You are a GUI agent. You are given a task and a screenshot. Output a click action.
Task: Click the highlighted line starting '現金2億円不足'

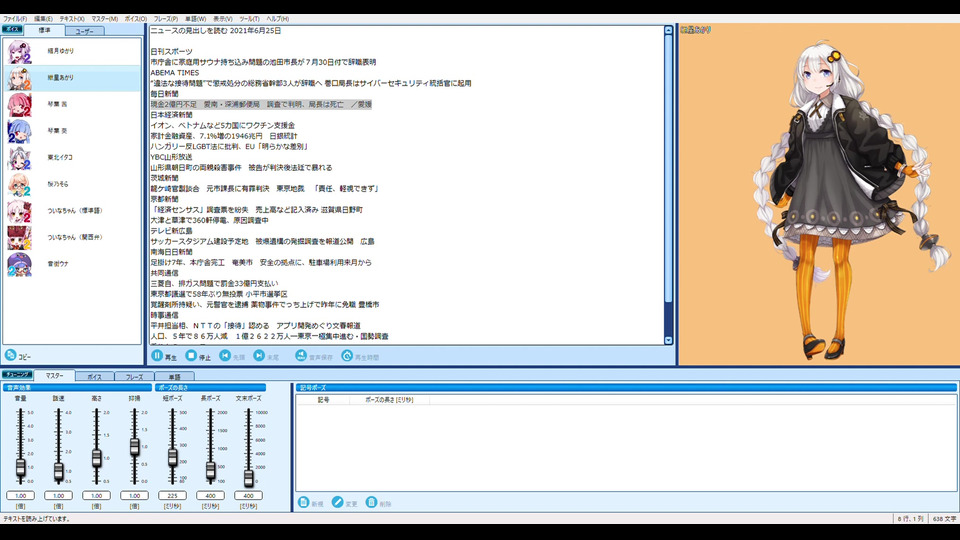click(261, 105)
